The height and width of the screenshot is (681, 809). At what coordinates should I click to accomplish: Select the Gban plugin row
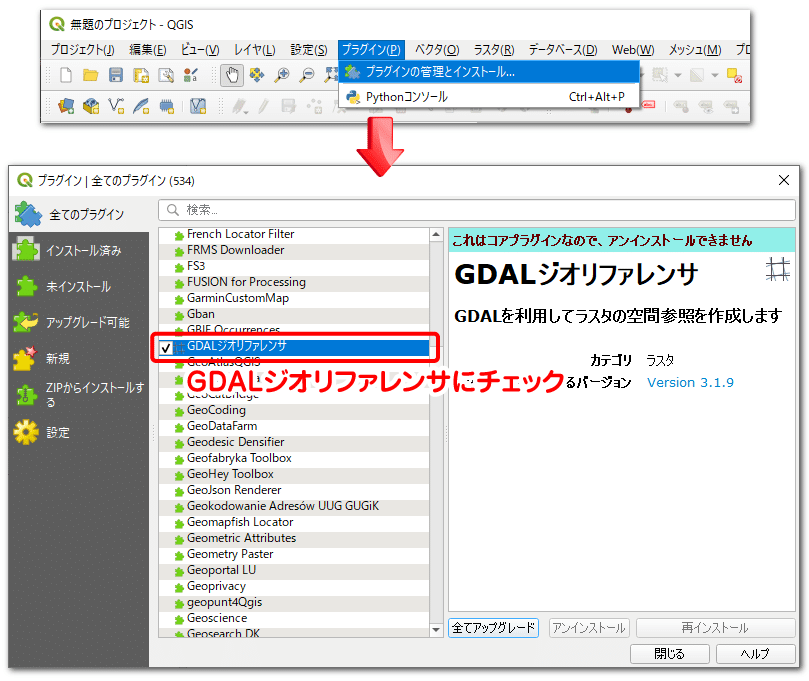click(x=294, y=314)
